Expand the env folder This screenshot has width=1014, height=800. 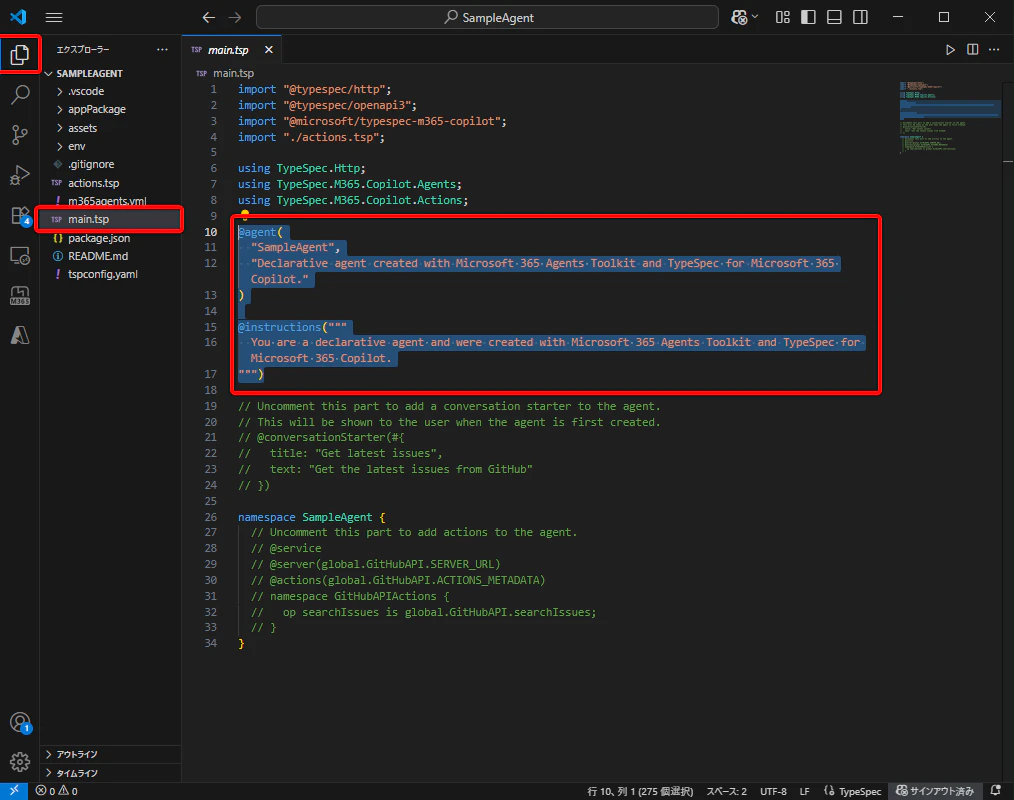[111, 146]
